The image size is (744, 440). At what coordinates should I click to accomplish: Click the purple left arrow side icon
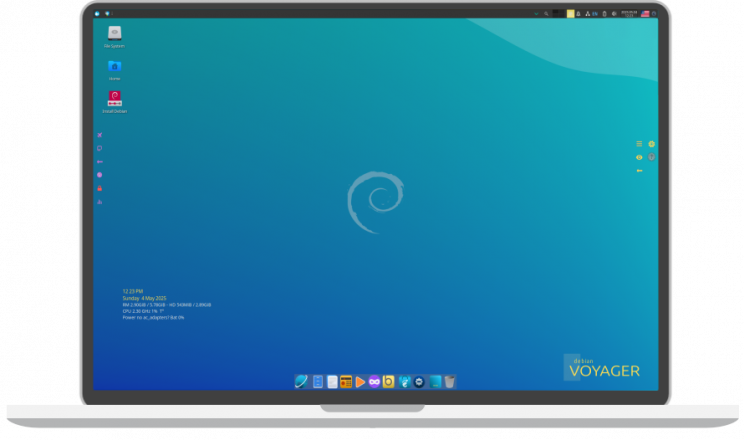[x=100, y=162]
